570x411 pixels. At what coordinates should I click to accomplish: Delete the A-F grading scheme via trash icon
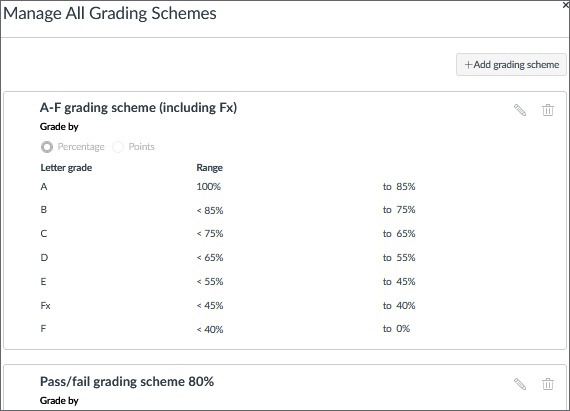tap(548, 110)
